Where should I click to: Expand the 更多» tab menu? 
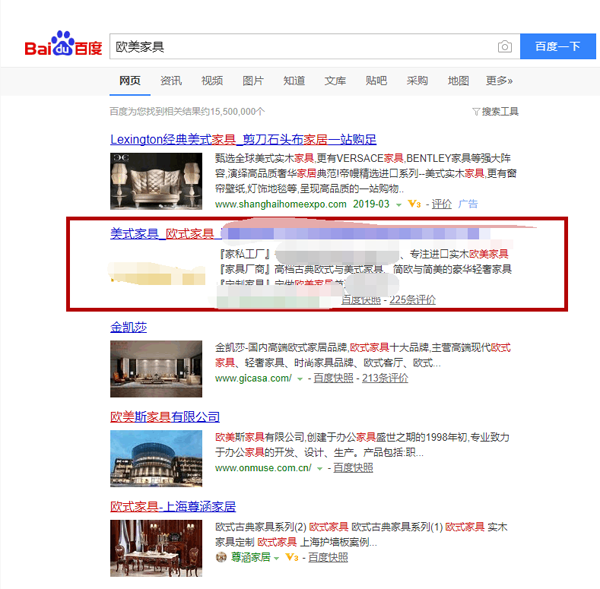499,81
